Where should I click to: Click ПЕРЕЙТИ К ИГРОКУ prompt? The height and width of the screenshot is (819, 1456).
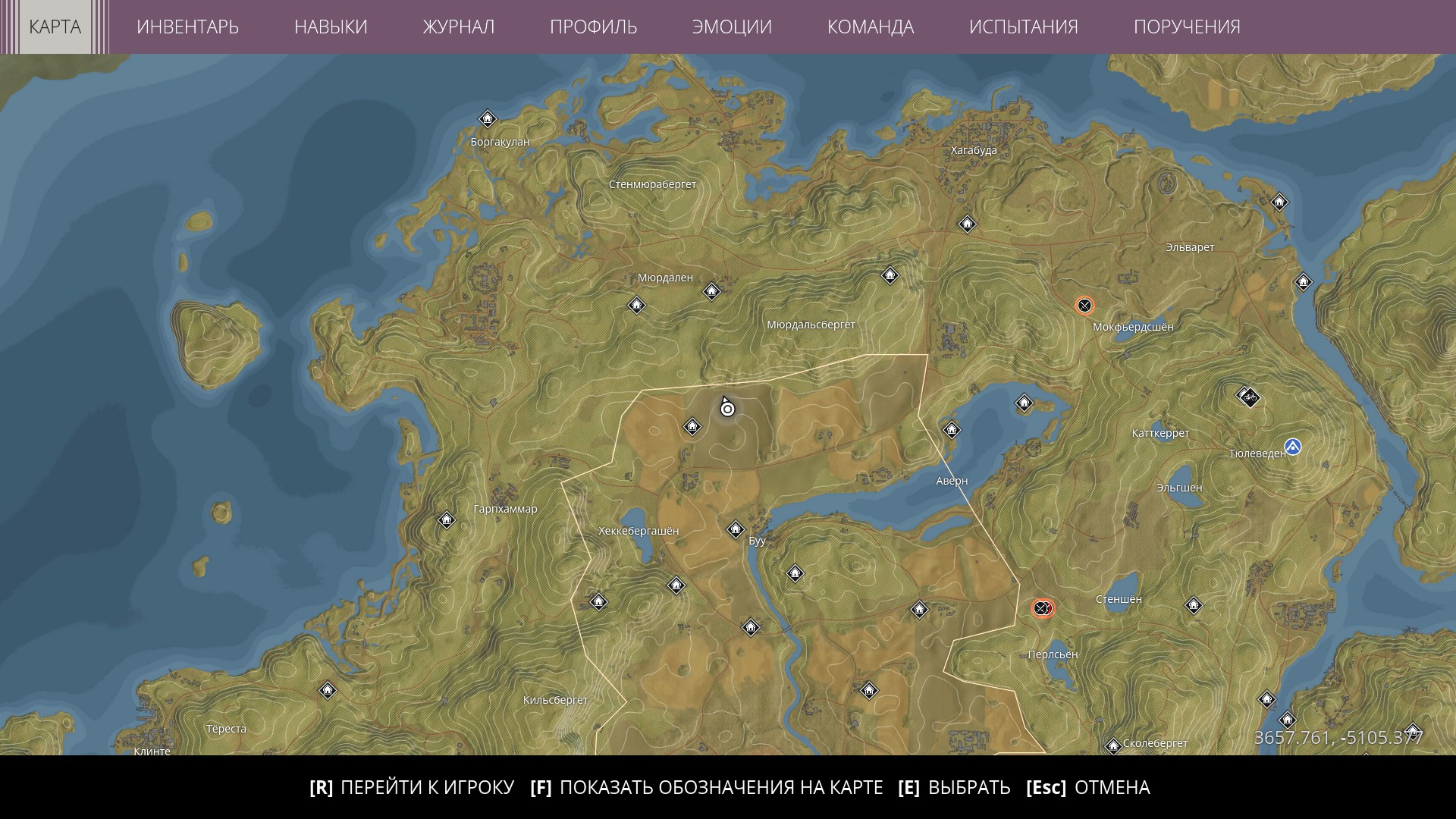coord(412,788)
